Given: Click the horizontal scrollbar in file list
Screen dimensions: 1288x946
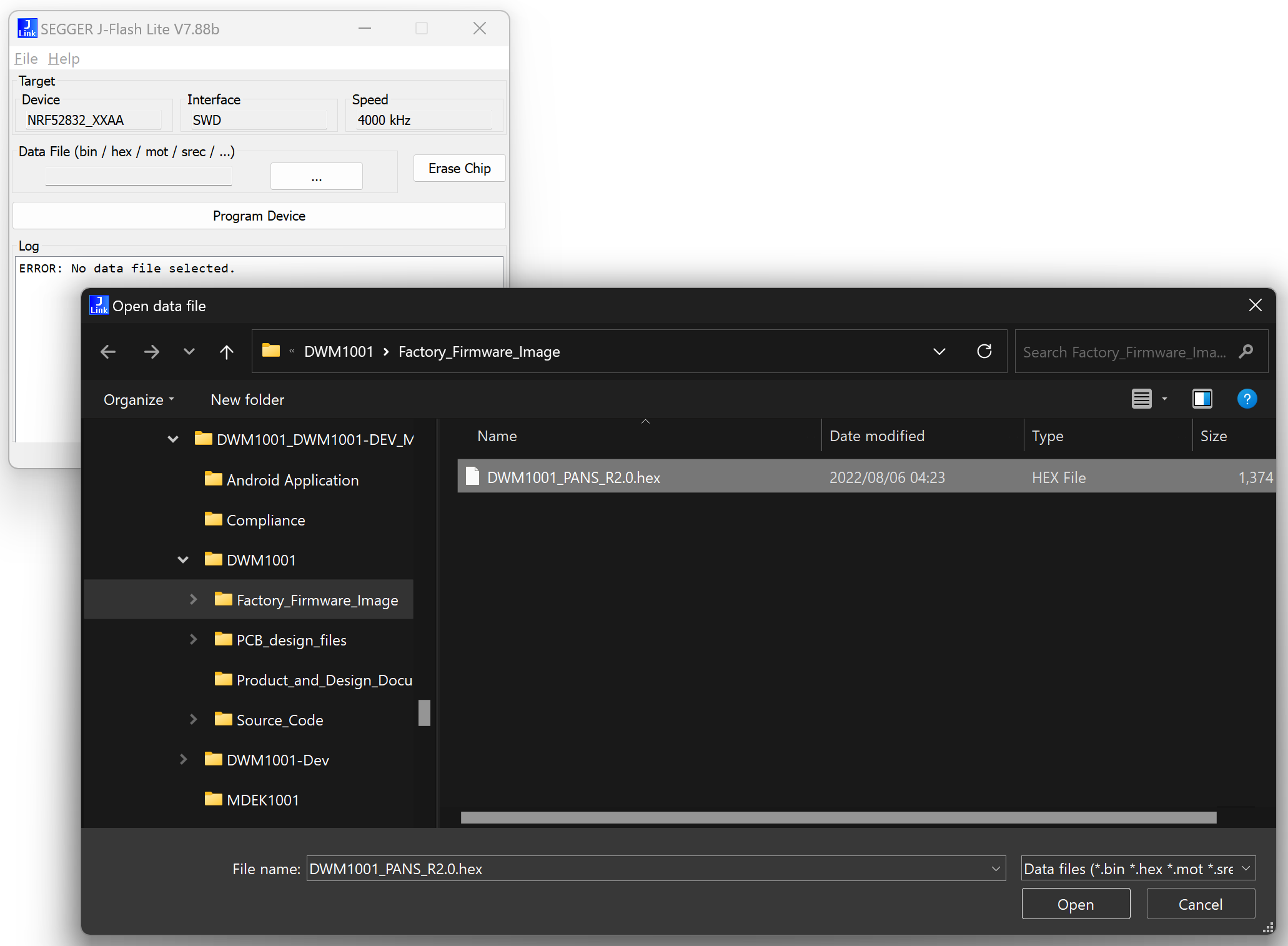Looking at the screenshot, I should pyautogui.click(x=838, y=818).
